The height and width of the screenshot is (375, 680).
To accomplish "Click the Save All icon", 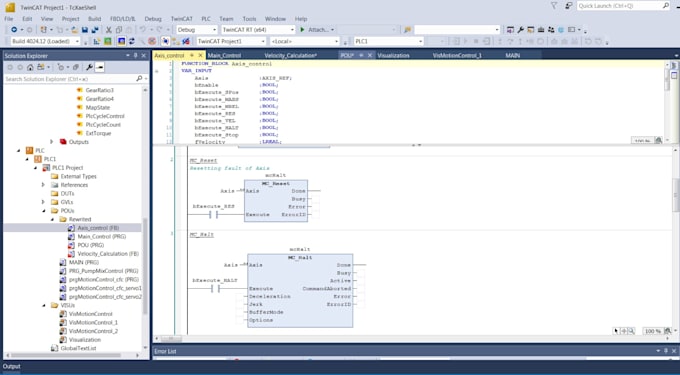I will (95, 30).
